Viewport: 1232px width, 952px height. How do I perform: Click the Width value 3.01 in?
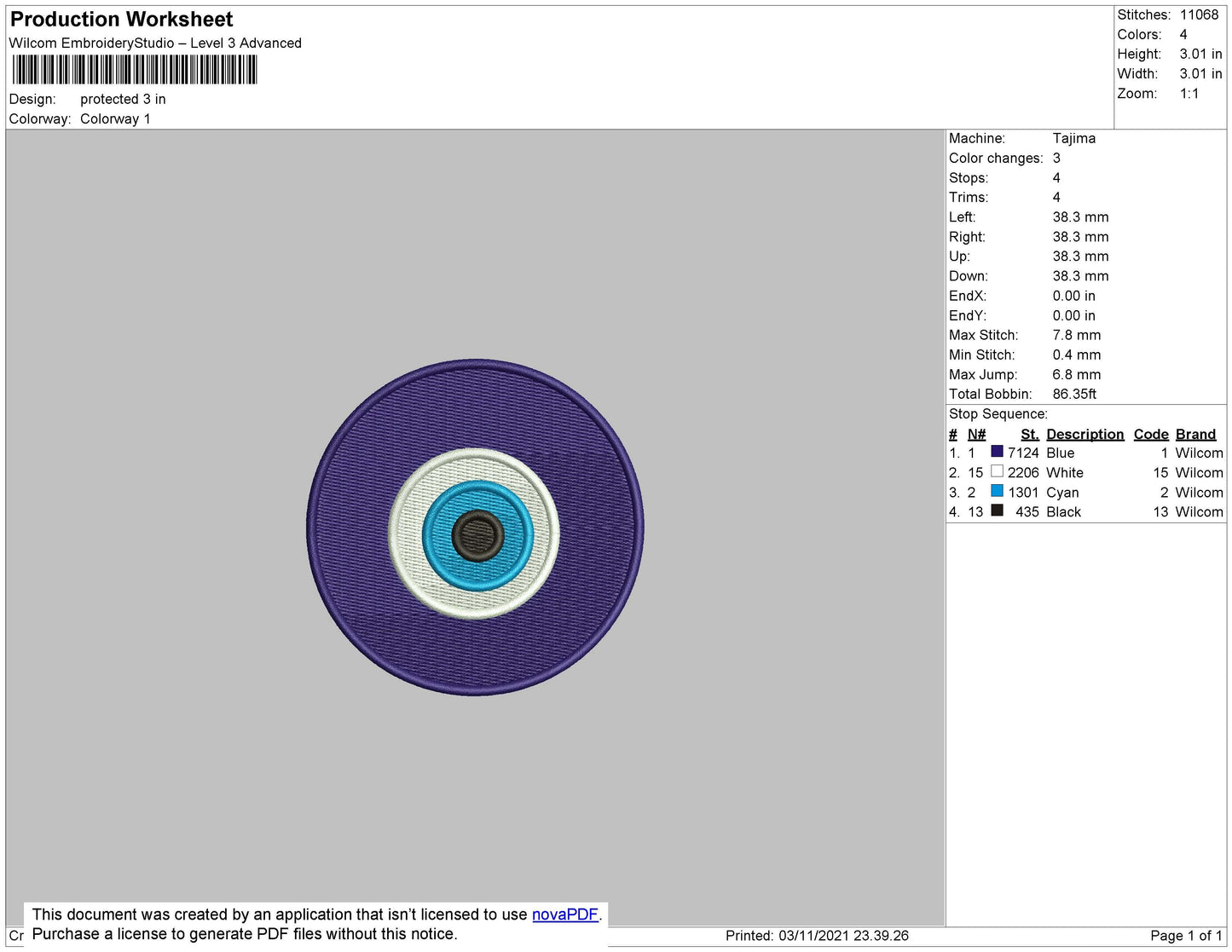pyautogui.click(x=1200, y=73)
